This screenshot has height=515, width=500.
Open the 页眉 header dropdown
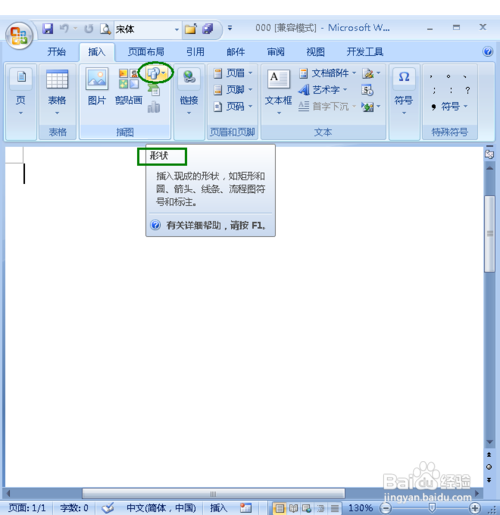233,73
